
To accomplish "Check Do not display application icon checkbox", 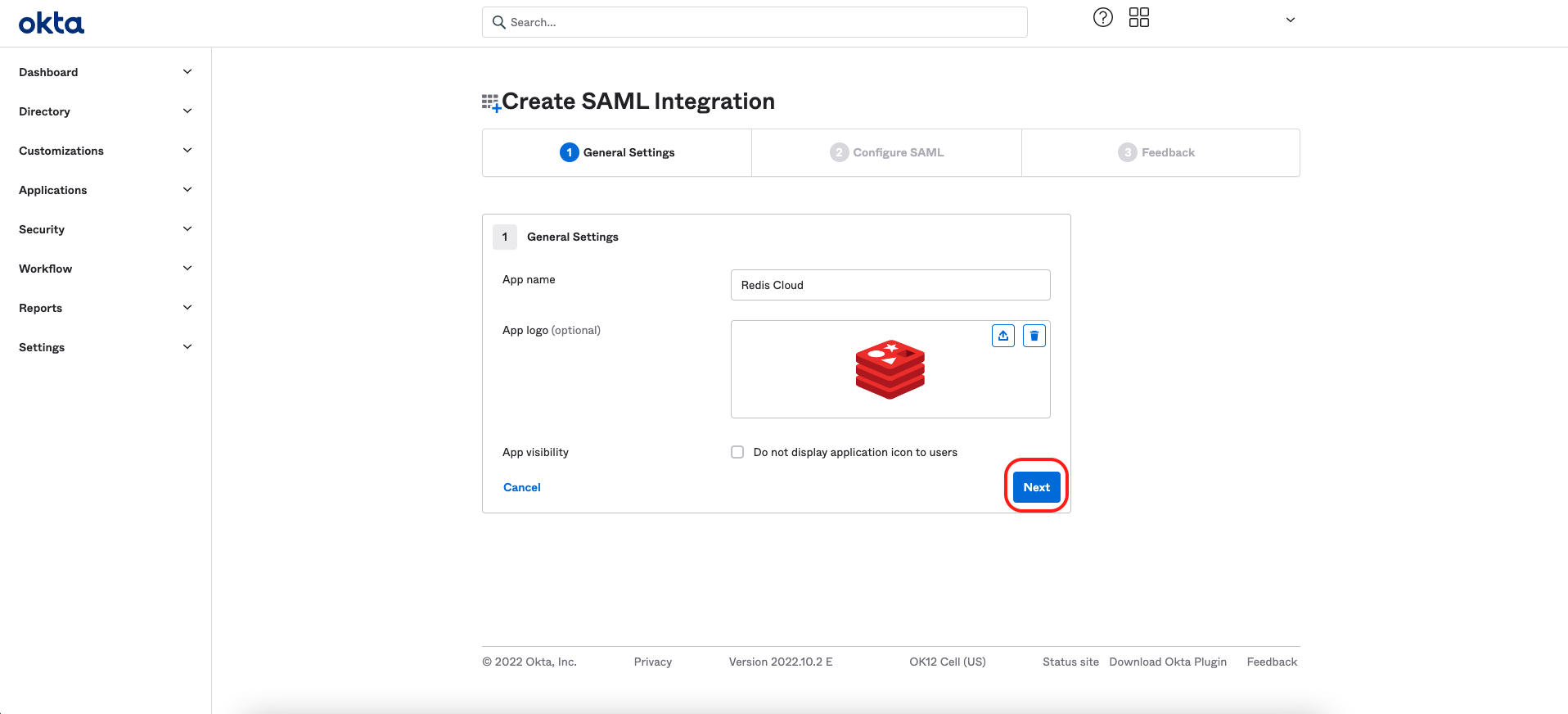I will [737, 452].
